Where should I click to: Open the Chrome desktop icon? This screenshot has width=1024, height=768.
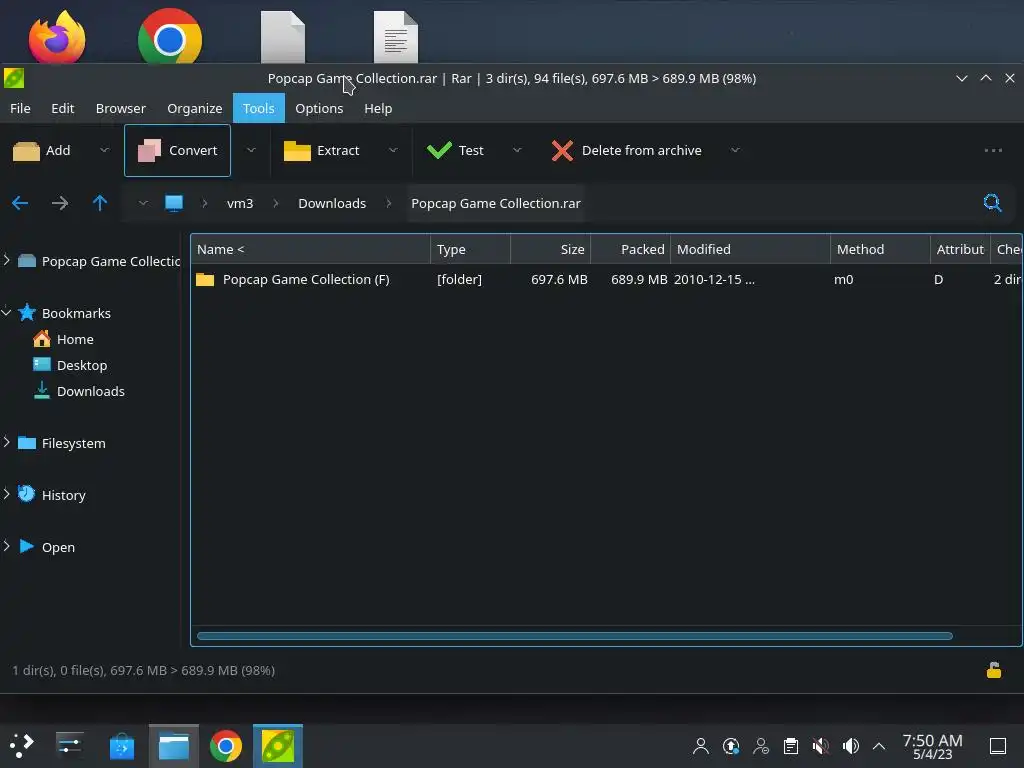(x=170, y=37)
